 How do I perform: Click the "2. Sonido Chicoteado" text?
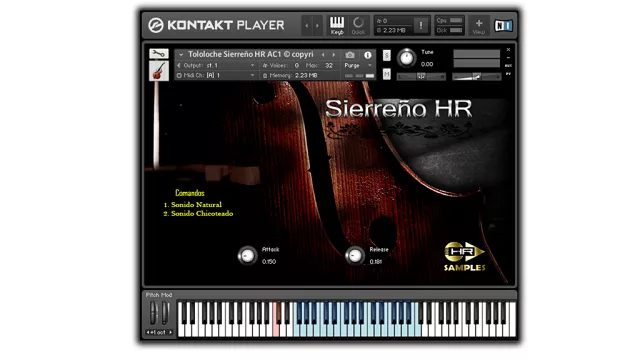click(198, 213)
